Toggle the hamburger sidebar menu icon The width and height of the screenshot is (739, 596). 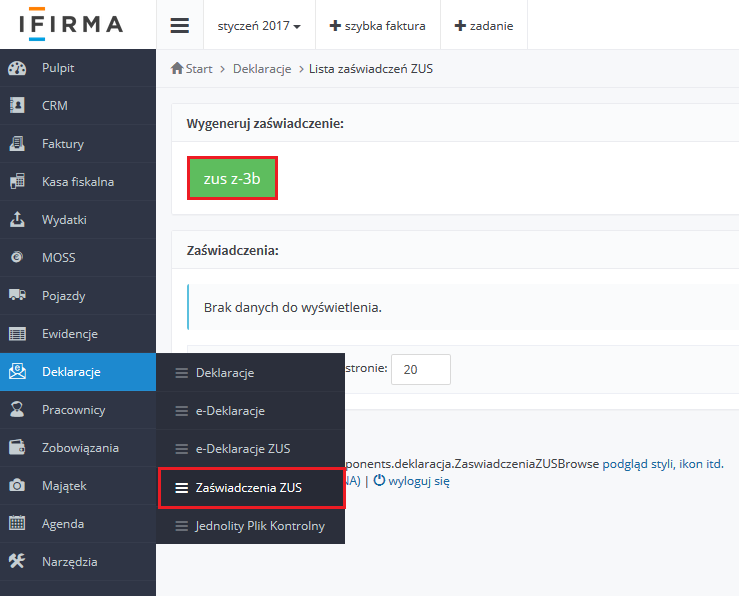[x=180, y=25]
